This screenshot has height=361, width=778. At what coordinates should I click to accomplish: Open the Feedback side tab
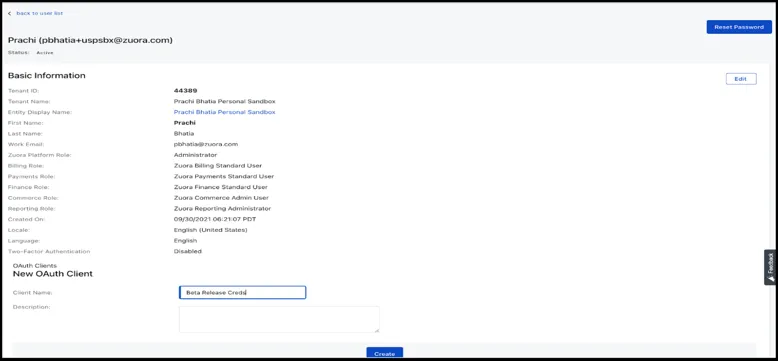771,267
